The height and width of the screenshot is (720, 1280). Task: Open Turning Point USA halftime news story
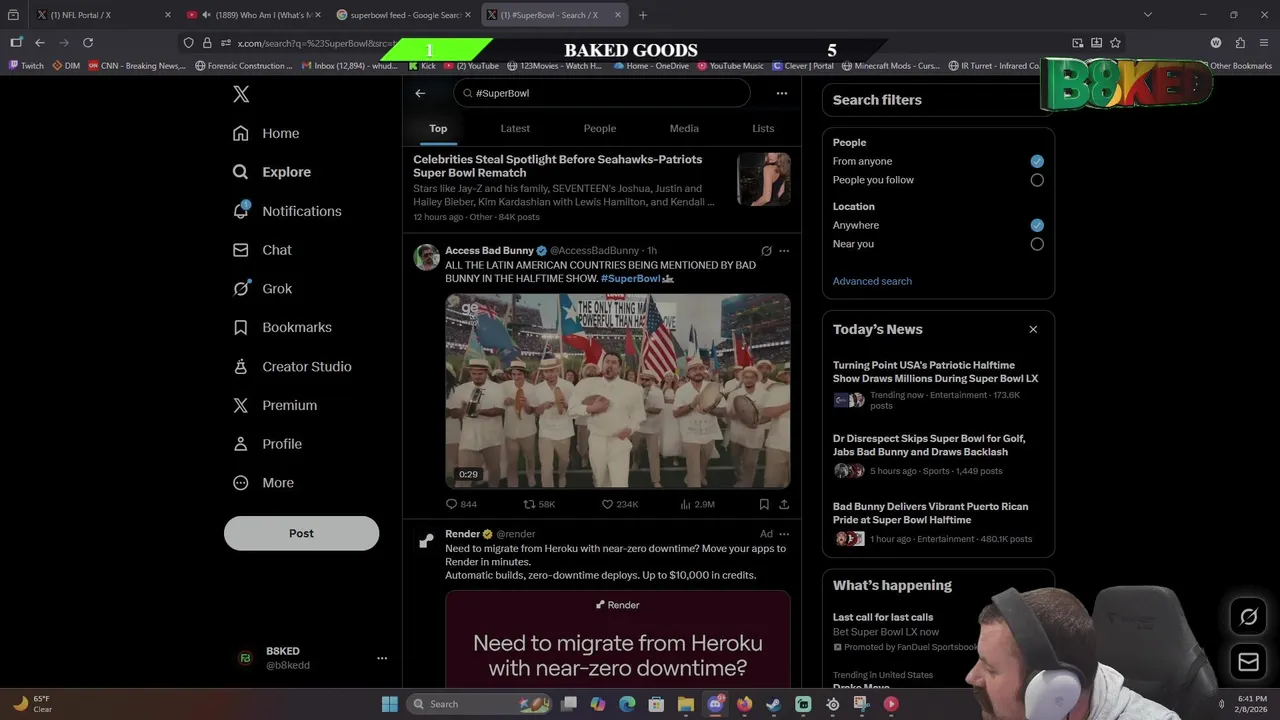(936, 372)
